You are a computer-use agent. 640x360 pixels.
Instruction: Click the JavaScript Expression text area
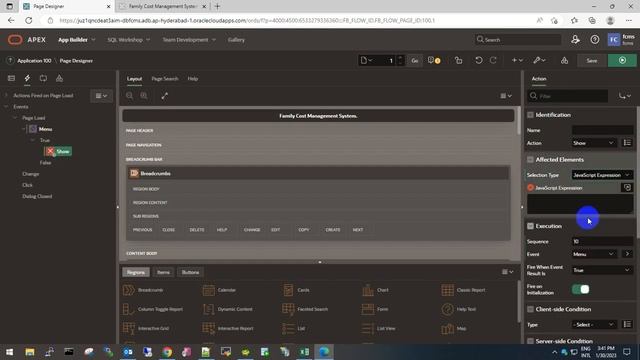(580, 204)
